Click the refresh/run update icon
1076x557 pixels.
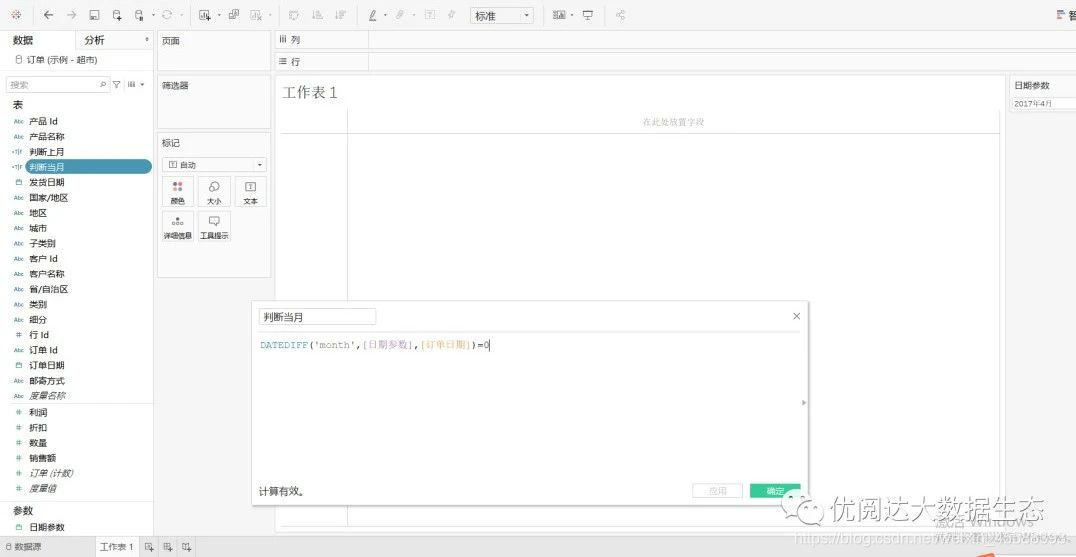point(166,14)
